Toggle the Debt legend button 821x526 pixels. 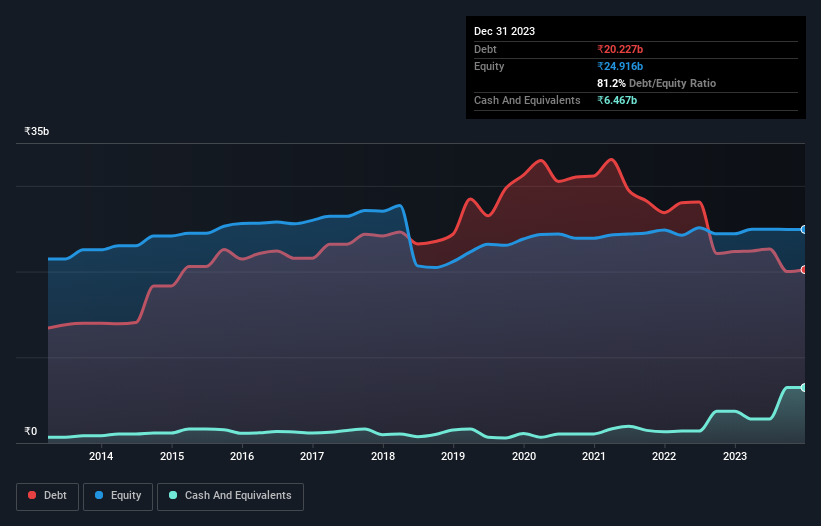(x=48, y=496)
